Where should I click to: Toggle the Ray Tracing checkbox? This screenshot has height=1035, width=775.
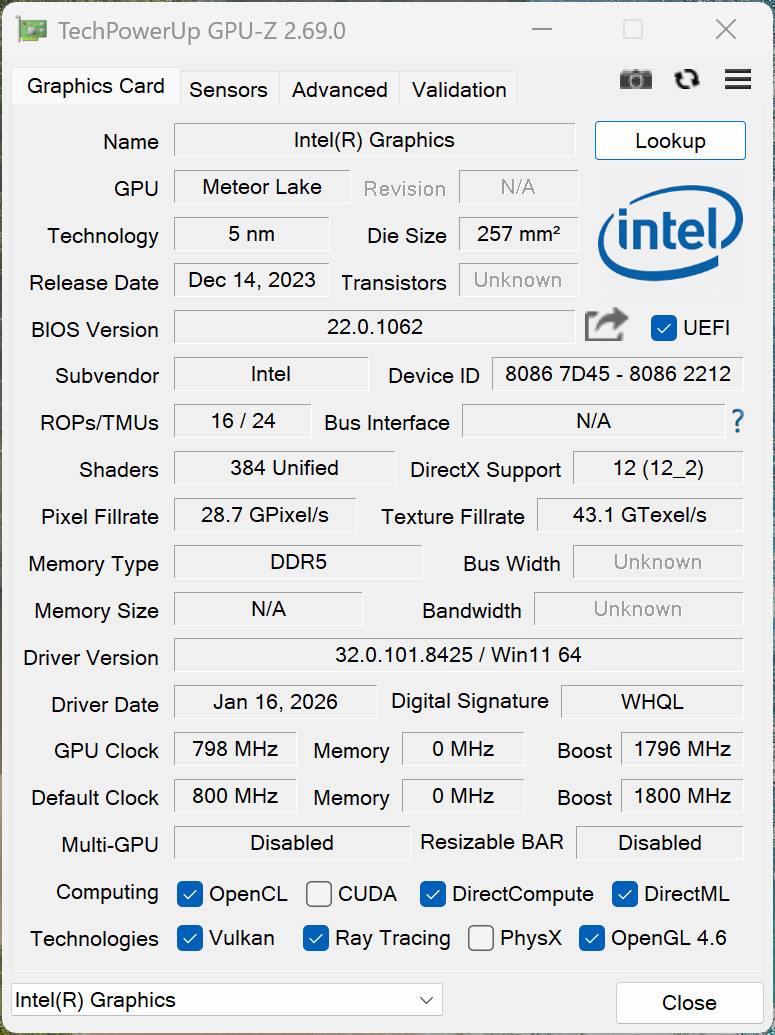[x=316, y=938]
